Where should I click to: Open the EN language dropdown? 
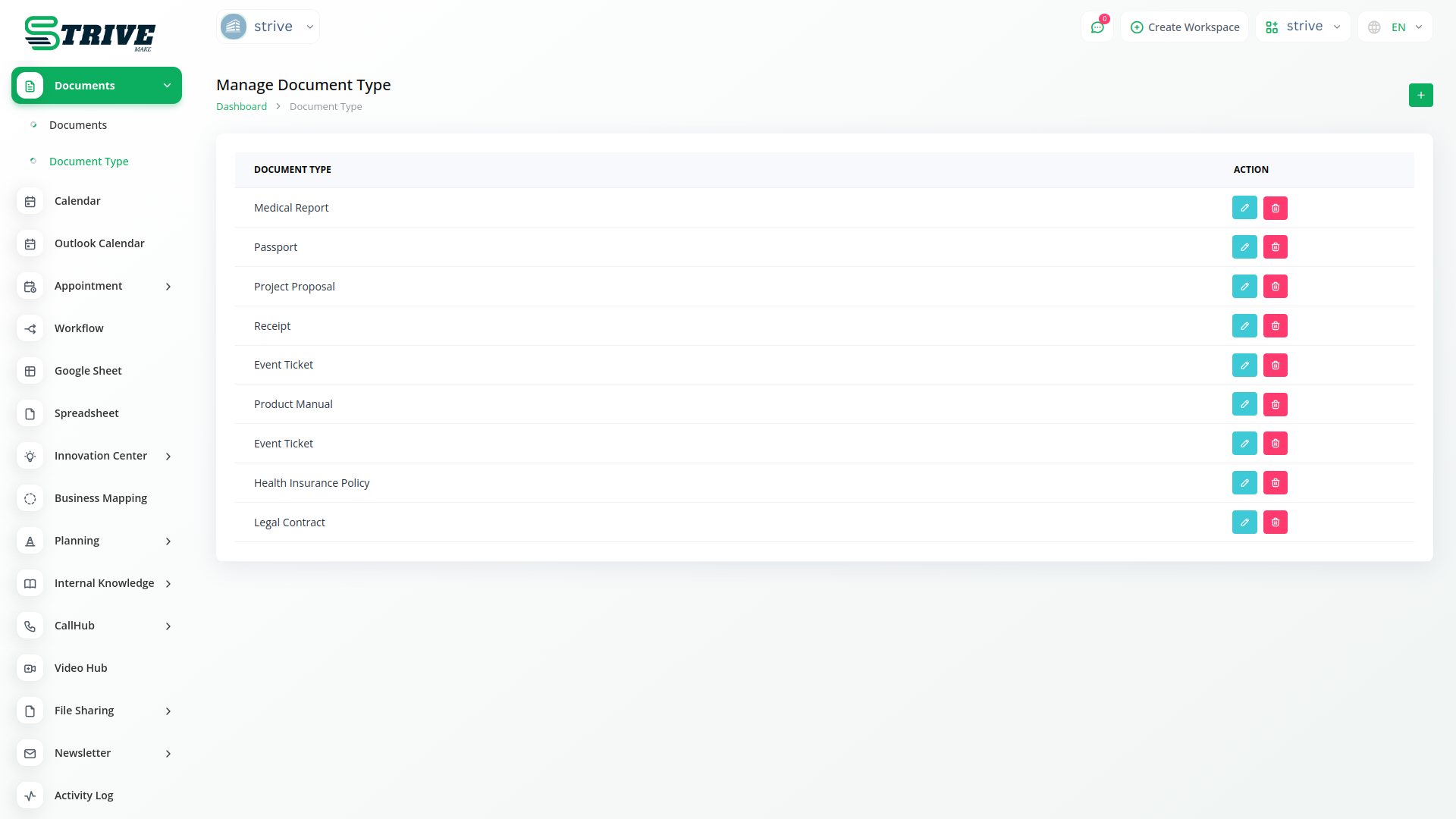click(x=1395, y=27)
